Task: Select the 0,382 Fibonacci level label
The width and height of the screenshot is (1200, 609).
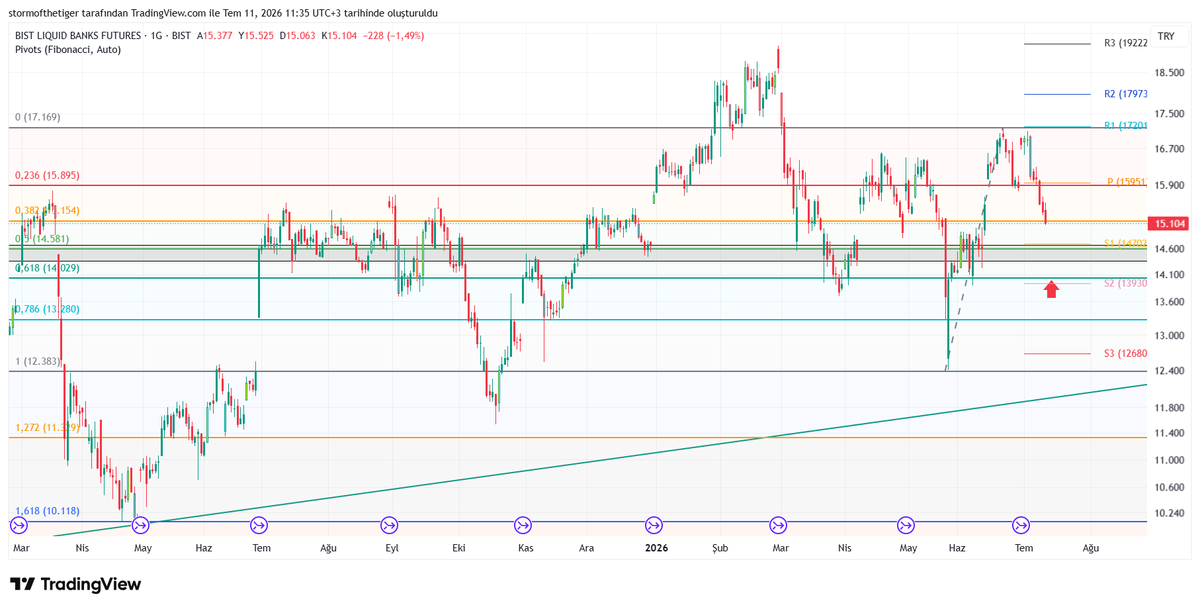Action: tap(47, 210)
